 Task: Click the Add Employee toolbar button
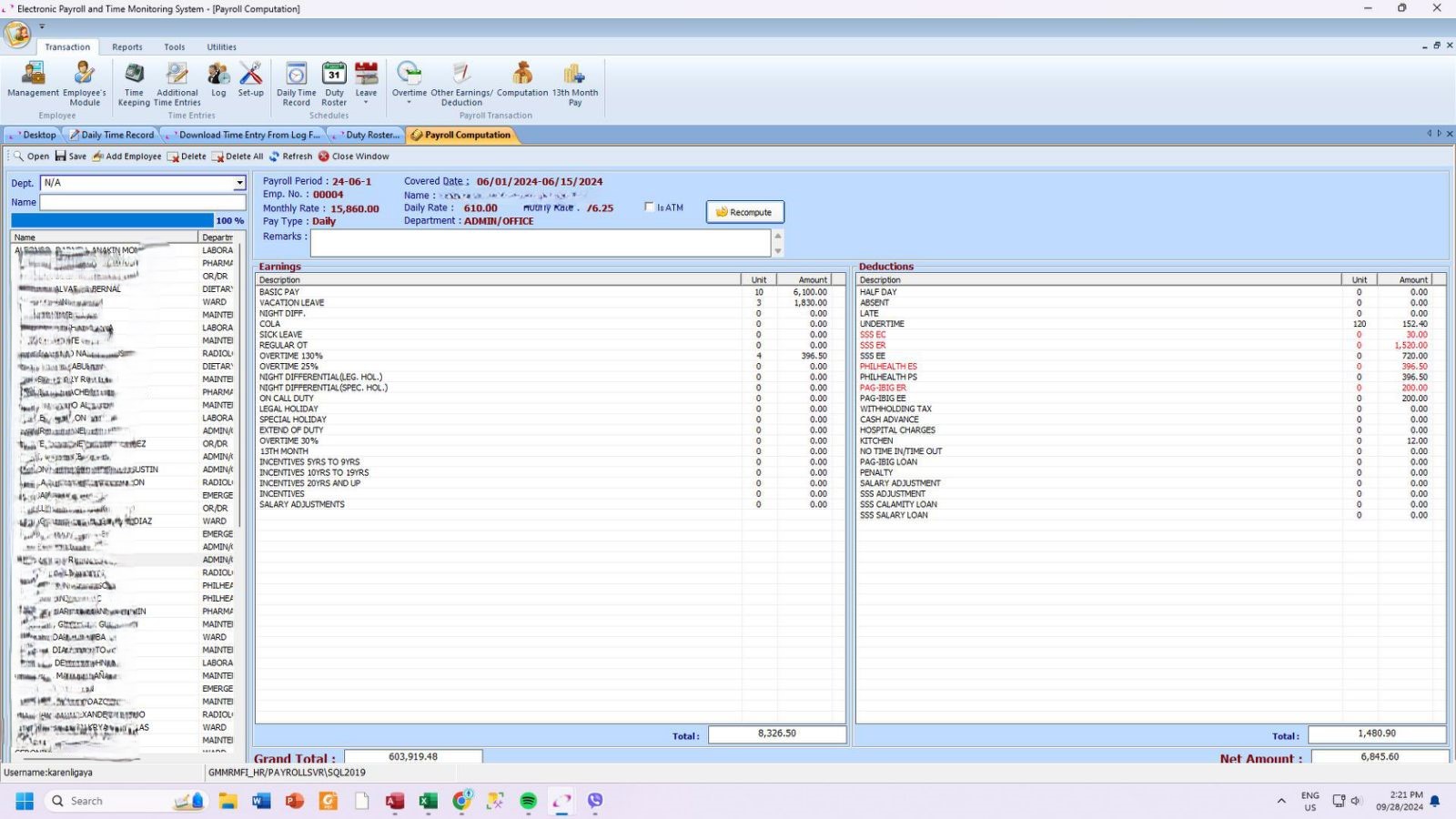(126, 157)
